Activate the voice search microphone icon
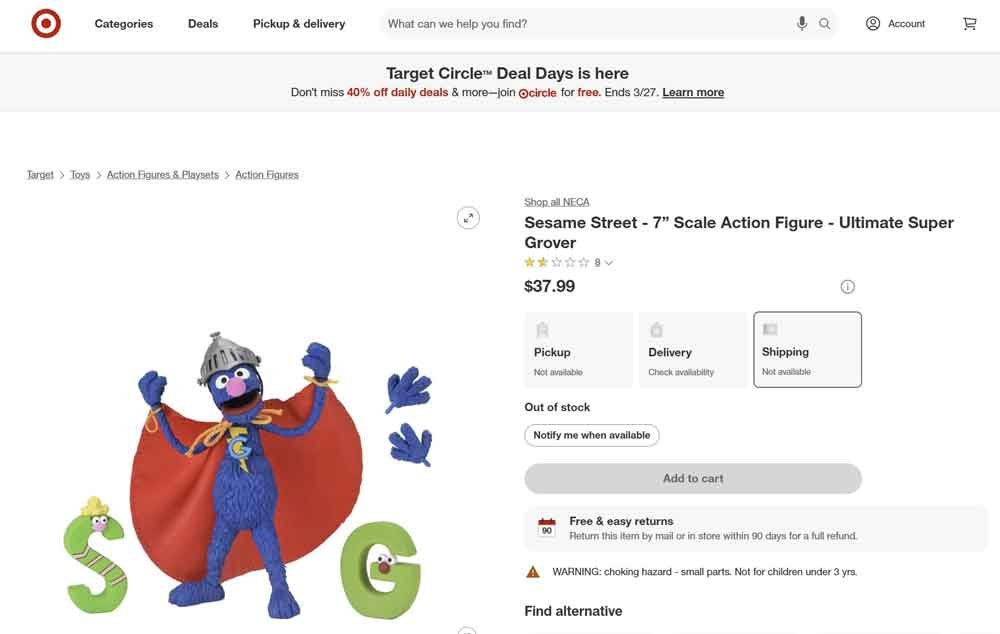1000x634 pixels. pyautogui.click(x=801, y=23)
